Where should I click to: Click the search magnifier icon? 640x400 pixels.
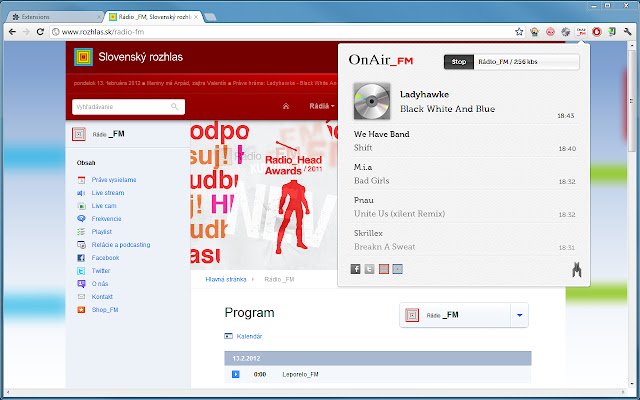click(x=175, y=107)
